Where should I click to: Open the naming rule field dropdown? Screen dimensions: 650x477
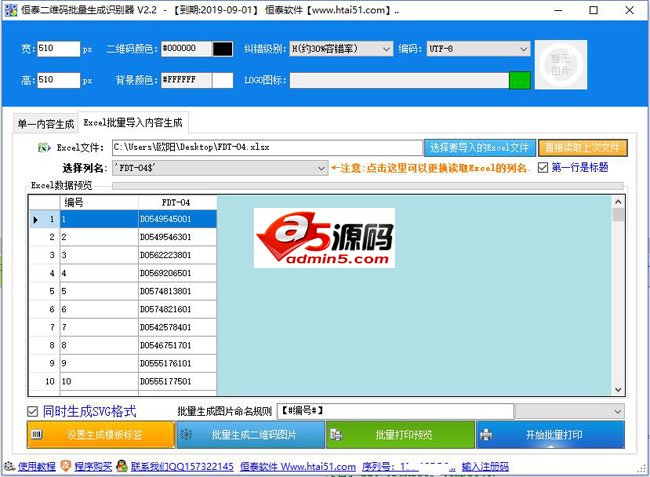coord(617,412)
